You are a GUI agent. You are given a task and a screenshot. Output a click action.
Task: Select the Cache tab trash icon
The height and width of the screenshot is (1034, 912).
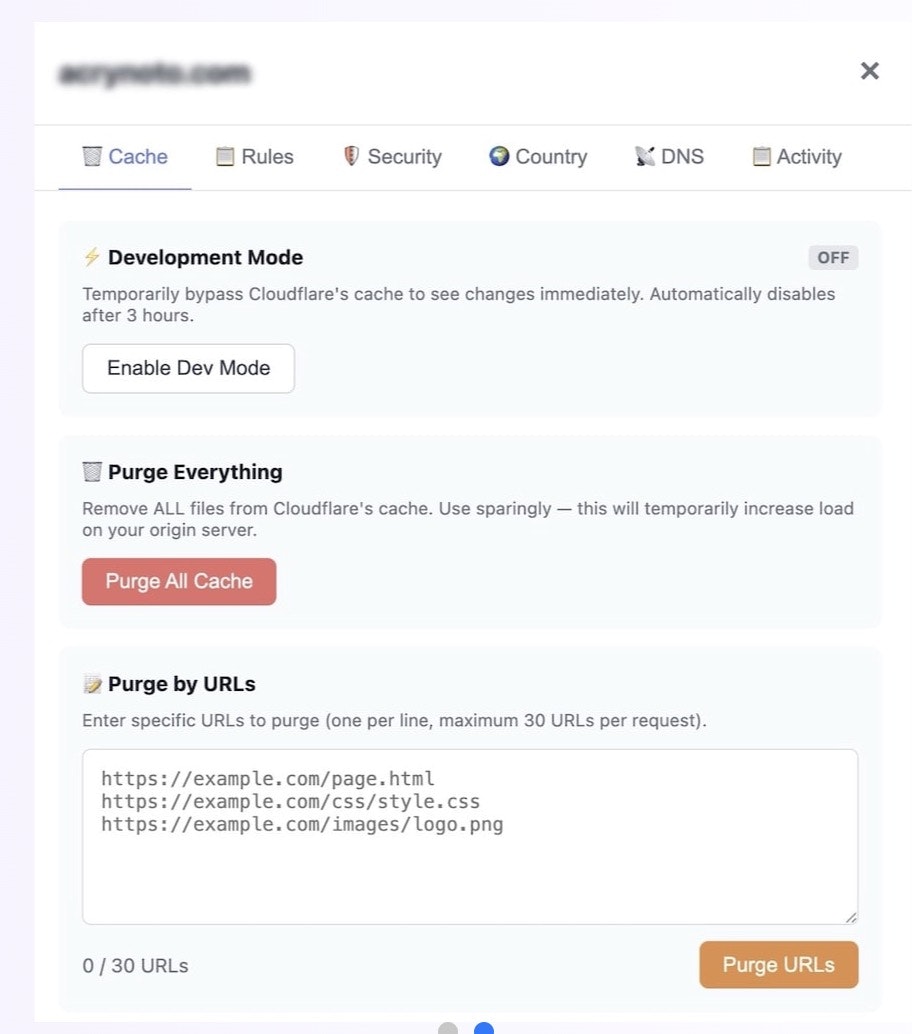pos(89,156)
